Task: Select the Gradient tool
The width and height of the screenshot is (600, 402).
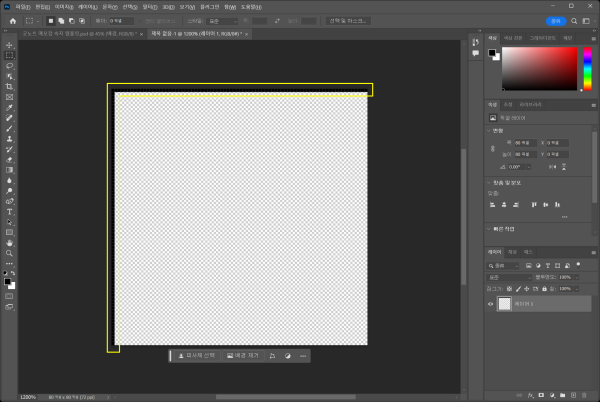Action: (x=9, y=170)
